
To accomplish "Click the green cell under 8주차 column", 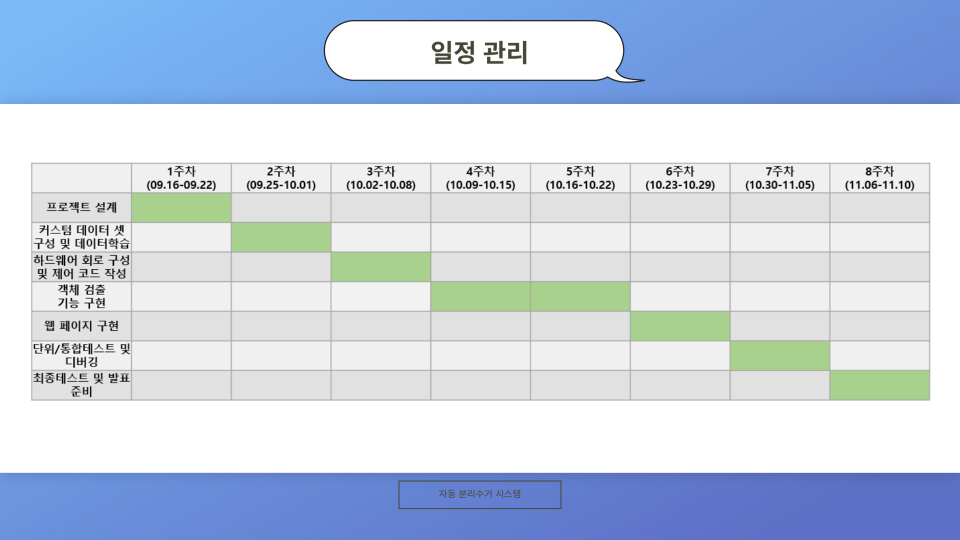I will 879,385.
